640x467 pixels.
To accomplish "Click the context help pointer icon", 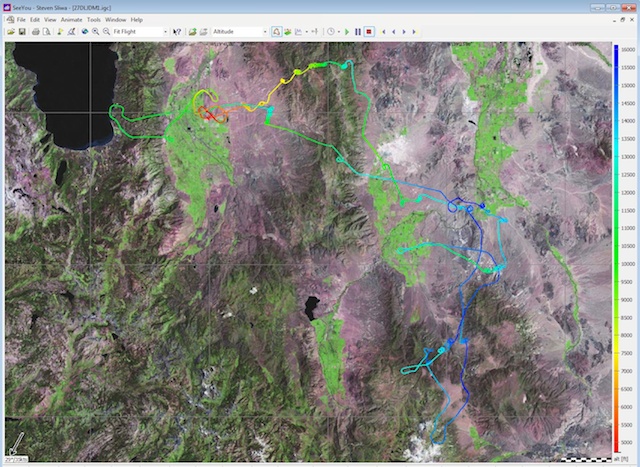I will pyautogui.click(x=177, y=32).
